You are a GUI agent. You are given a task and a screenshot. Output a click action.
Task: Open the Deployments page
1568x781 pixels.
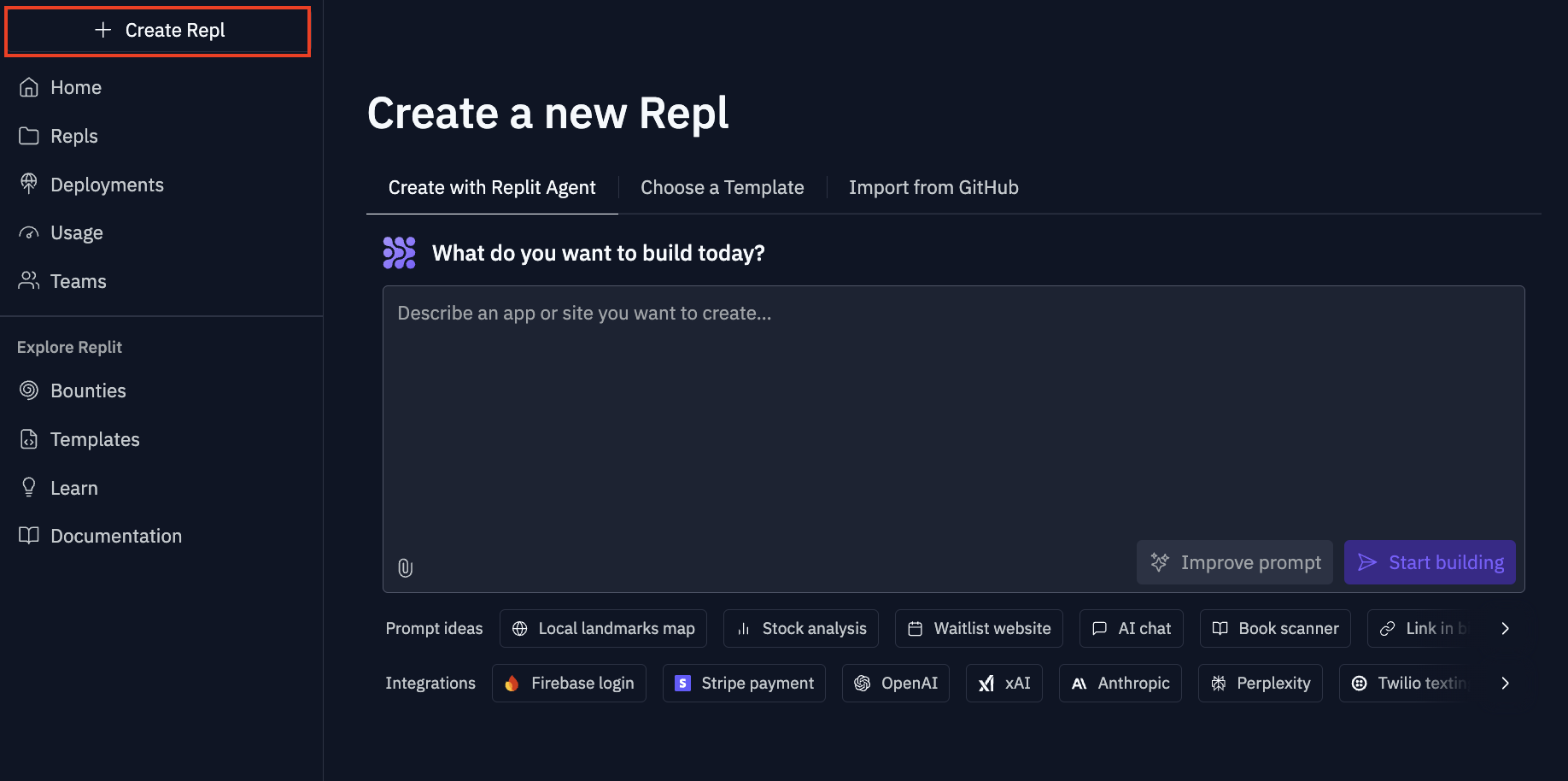(x=106, y=185)
